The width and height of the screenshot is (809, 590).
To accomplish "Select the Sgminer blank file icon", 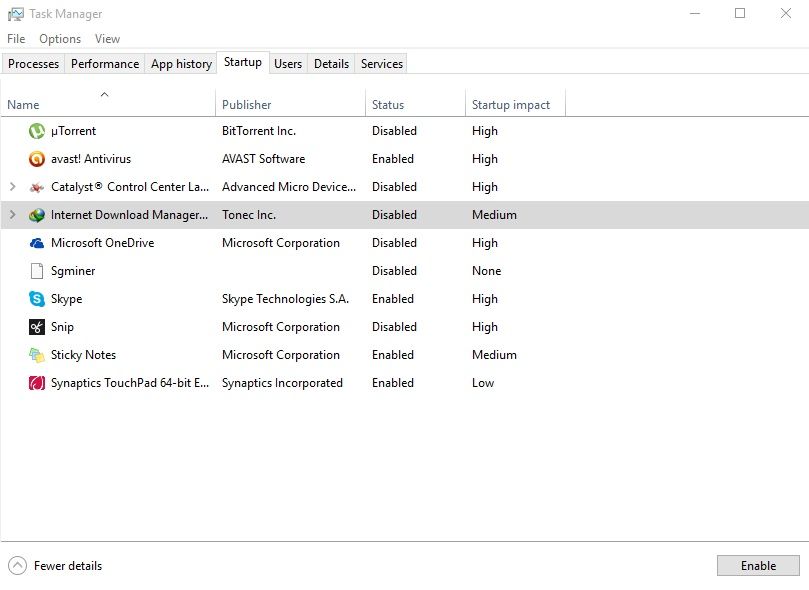I will (37, 271).
